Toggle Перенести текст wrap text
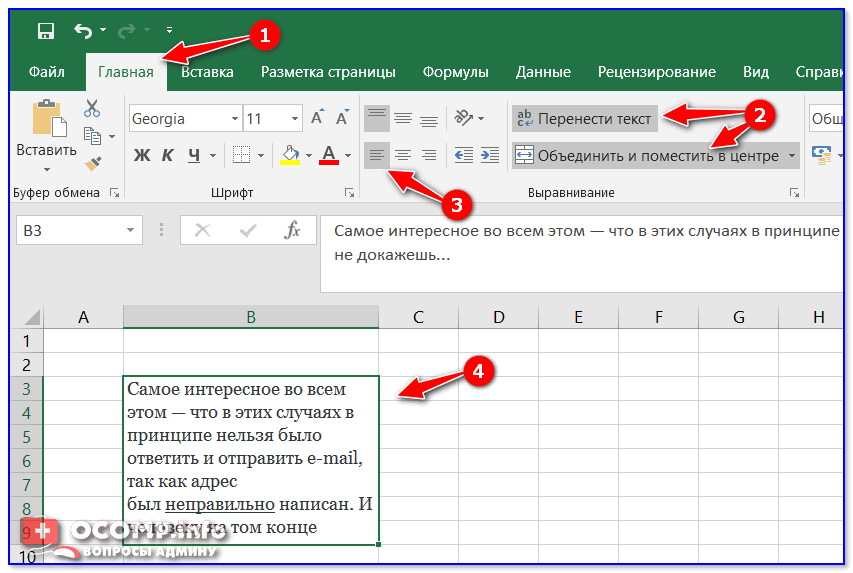The image size is (853, 573). [x=585, y=119]
